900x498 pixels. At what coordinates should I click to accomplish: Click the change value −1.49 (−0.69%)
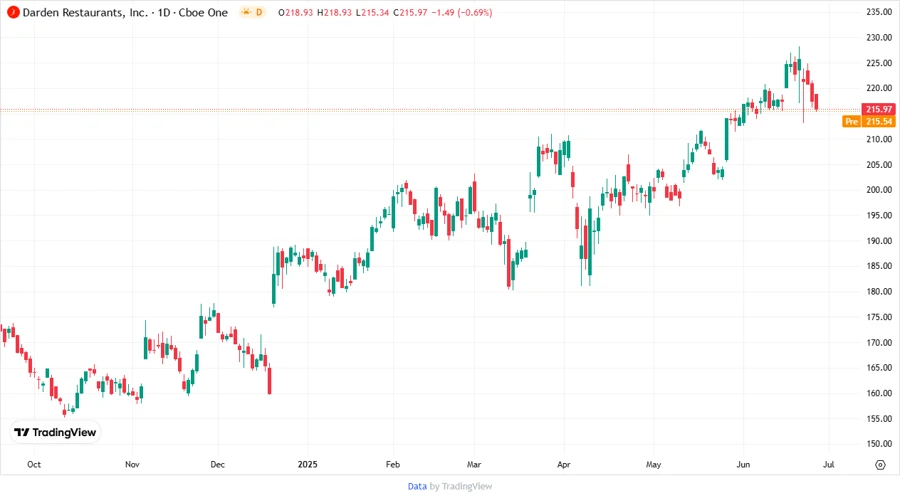click(x=461, y=13)
